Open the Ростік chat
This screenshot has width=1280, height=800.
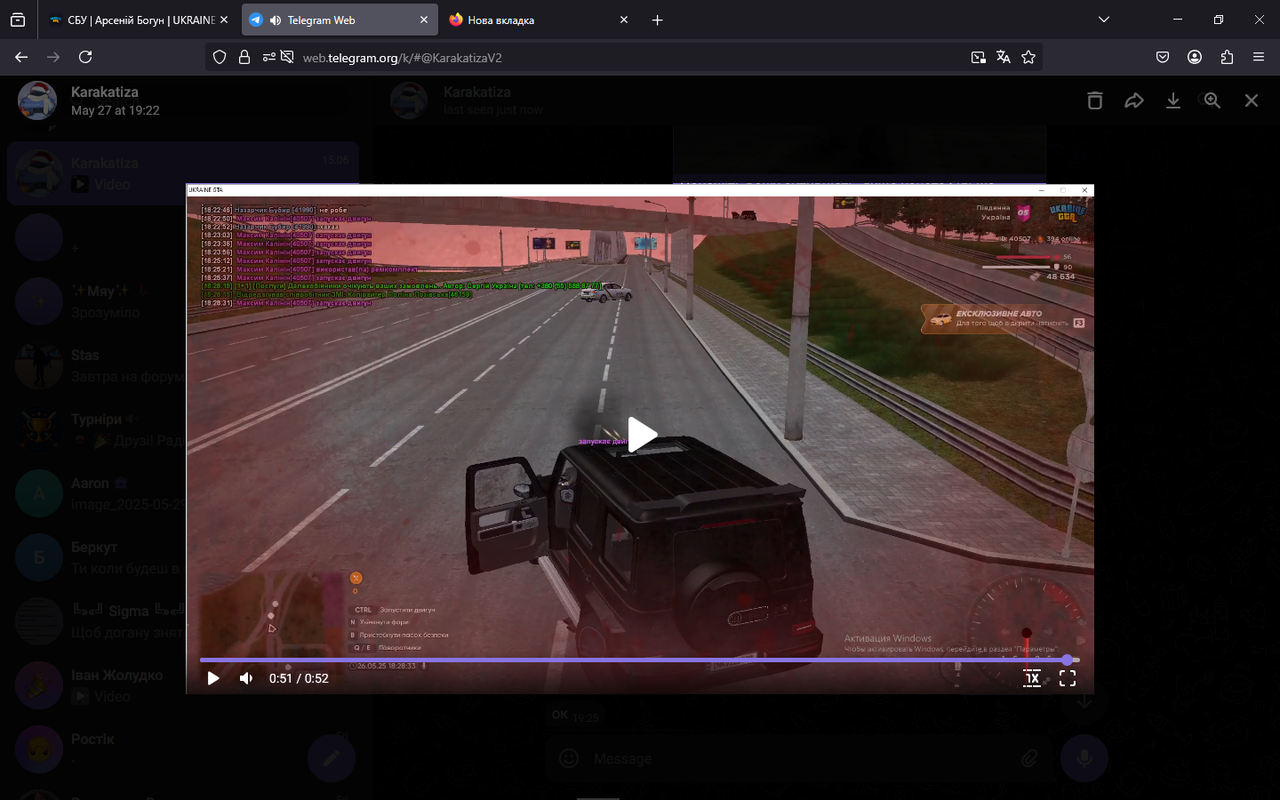183,750
